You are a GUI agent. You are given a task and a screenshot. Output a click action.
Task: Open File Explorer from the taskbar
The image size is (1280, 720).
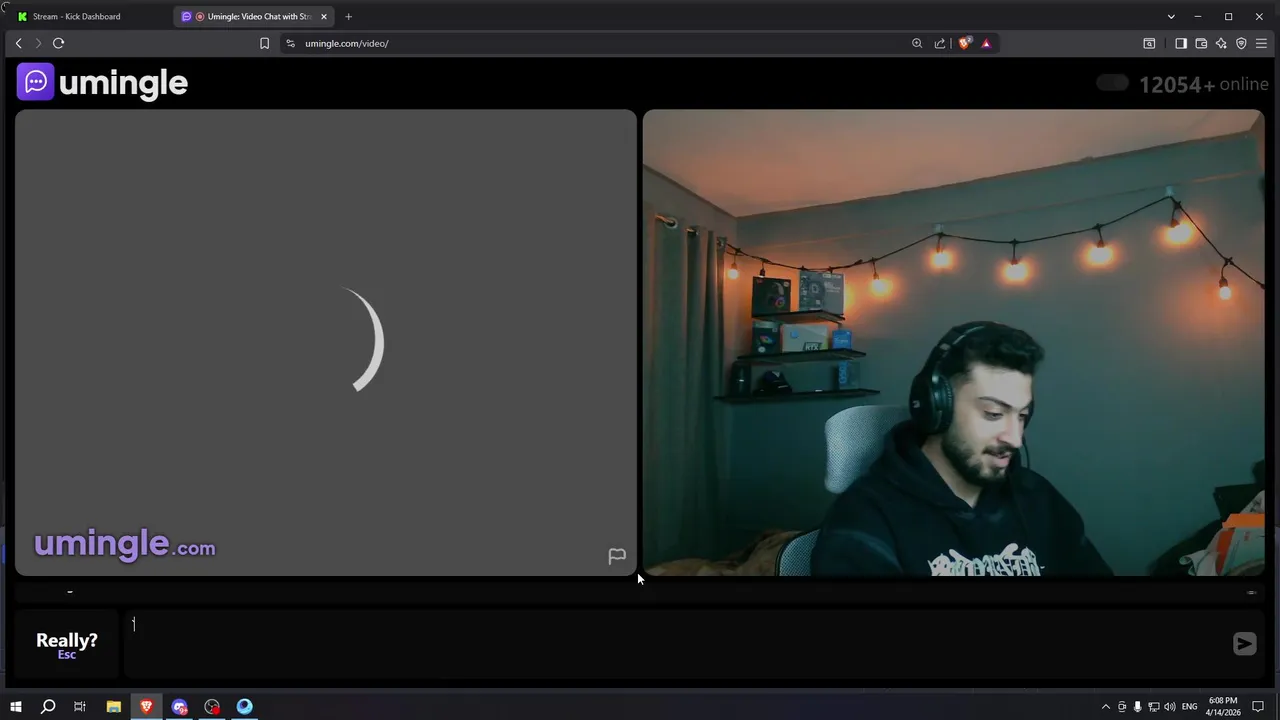click(113, 707)
